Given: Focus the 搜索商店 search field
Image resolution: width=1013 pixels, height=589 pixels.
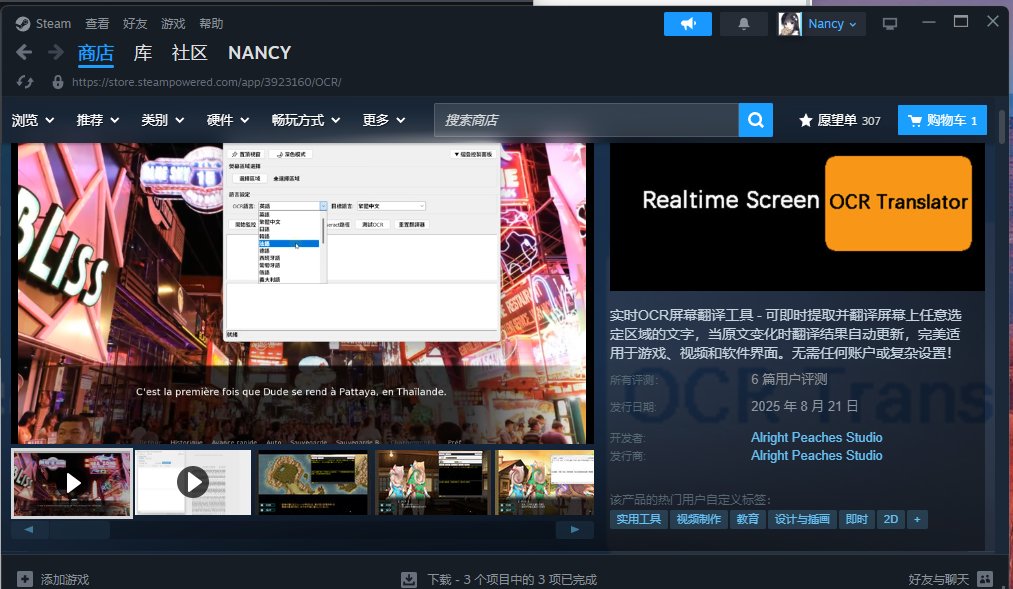Looking at the screenshot, I should click(587, 120).
